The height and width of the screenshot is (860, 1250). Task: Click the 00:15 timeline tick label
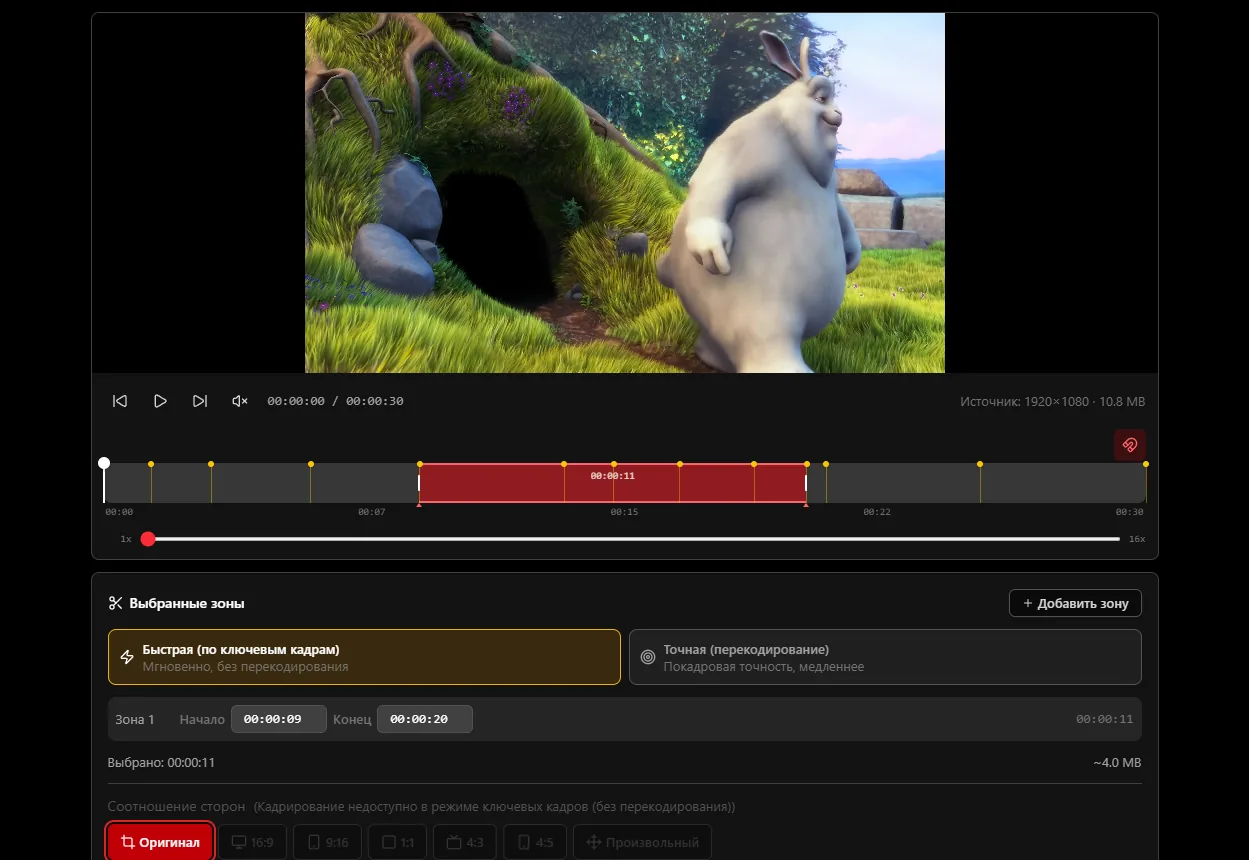coord(624,512)
